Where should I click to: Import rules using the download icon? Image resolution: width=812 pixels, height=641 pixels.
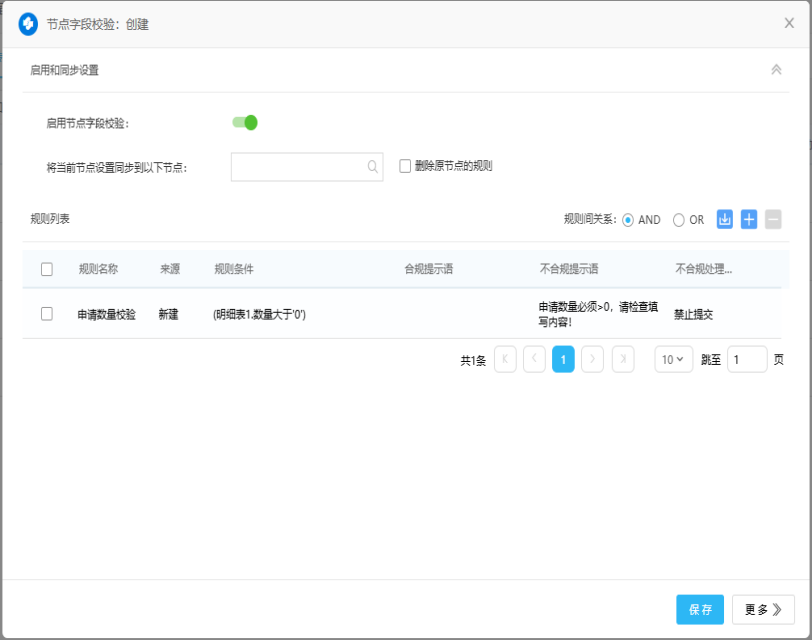click(x=724, y=219)
